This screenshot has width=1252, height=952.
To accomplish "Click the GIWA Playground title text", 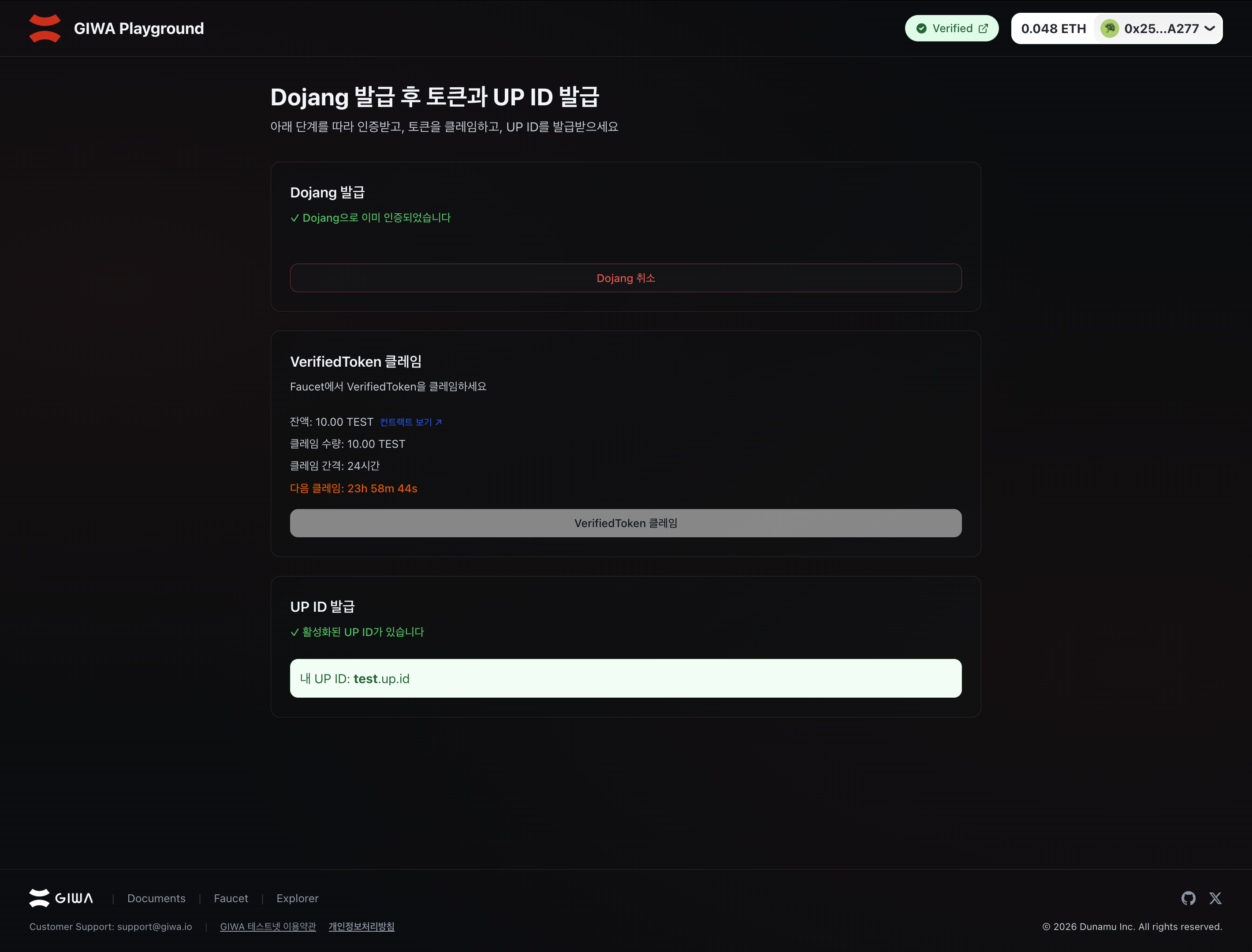I will pyautogui.click(x=139, y=28).
